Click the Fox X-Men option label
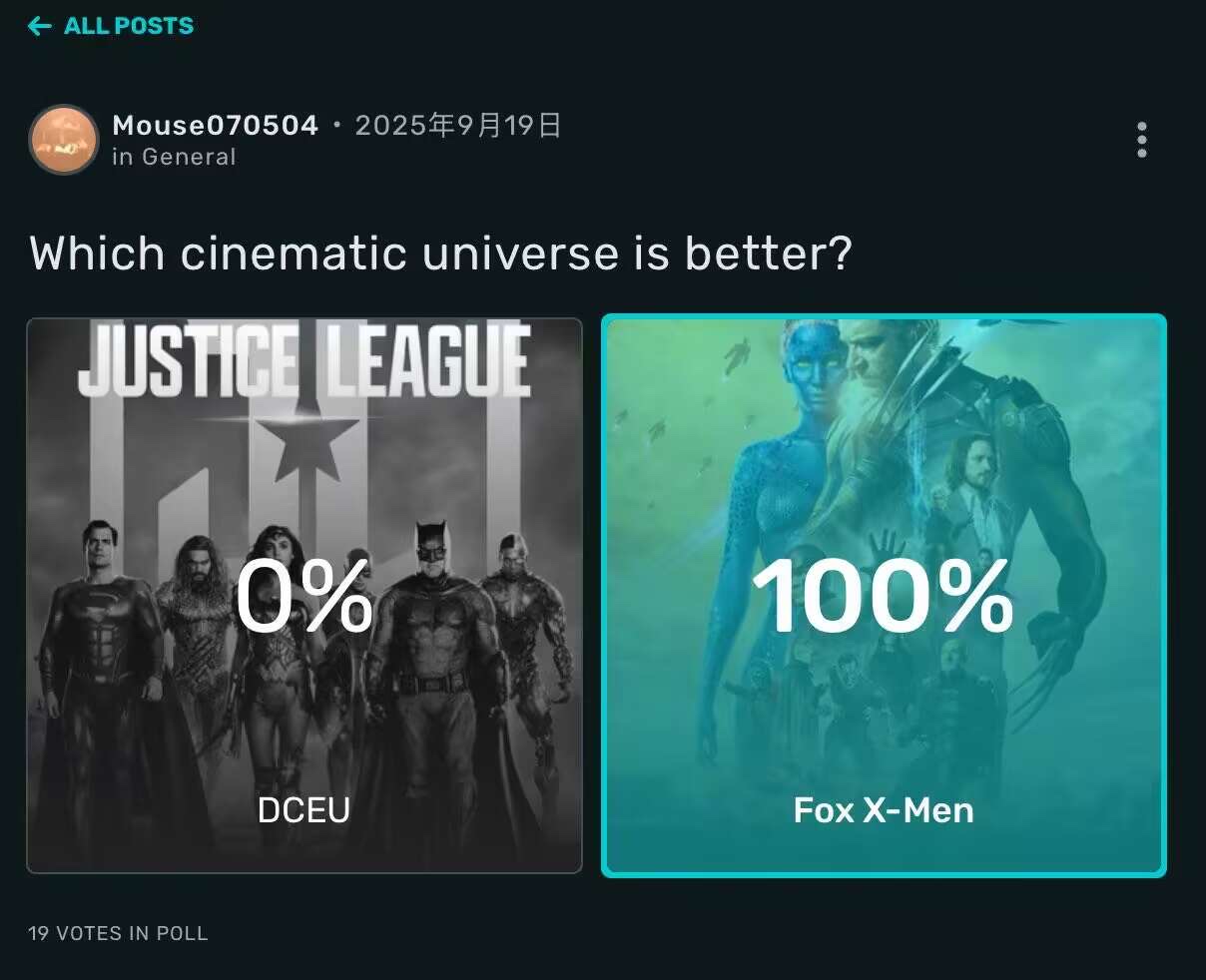The height and width of the screenshot is (980, 1206). click(x=883, y=810)
